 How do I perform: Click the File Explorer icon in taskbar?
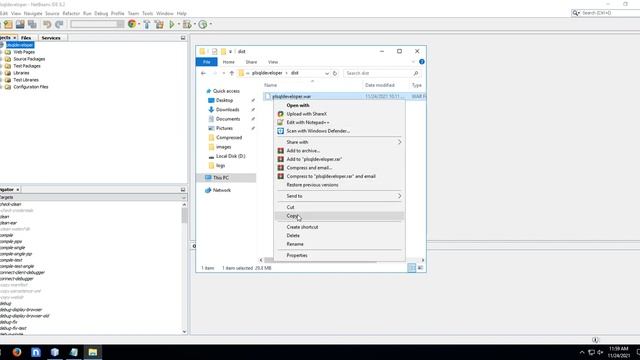tap(93, 352)
